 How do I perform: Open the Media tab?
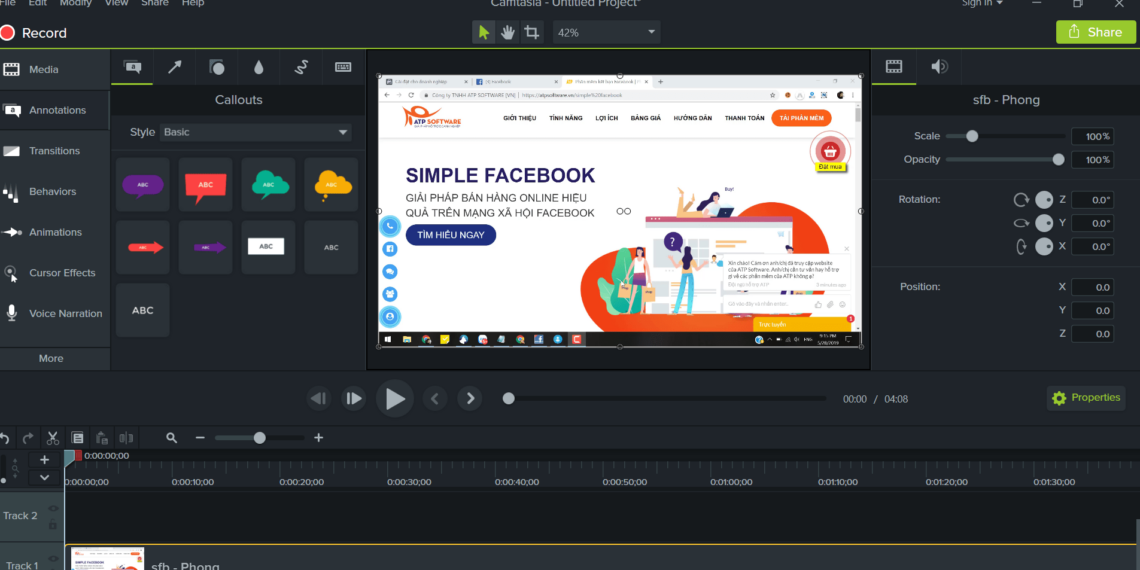coord(55,70)
